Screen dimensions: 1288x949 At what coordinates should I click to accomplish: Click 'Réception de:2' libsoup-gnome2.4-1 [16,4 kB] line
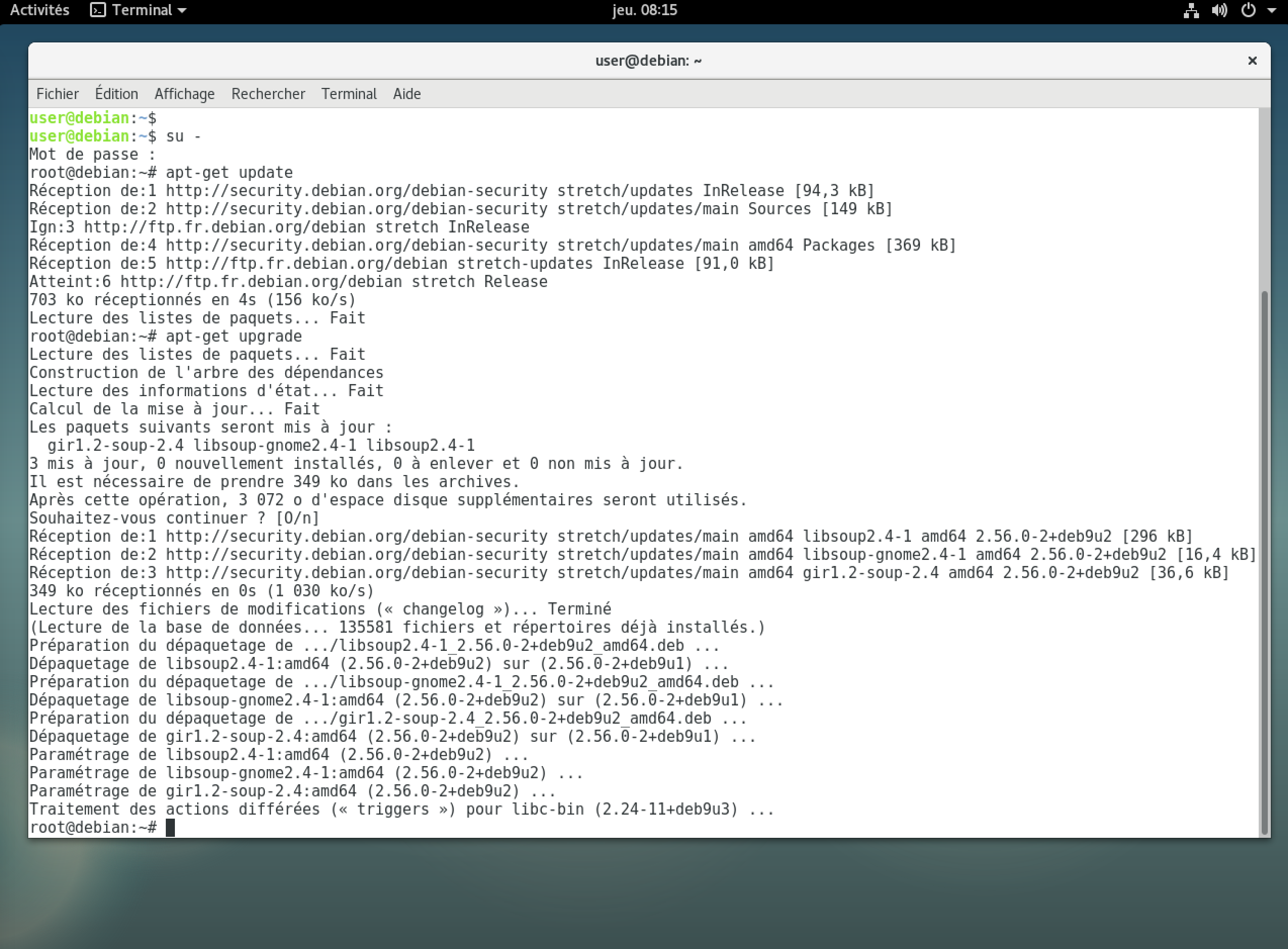click(643, 554)
